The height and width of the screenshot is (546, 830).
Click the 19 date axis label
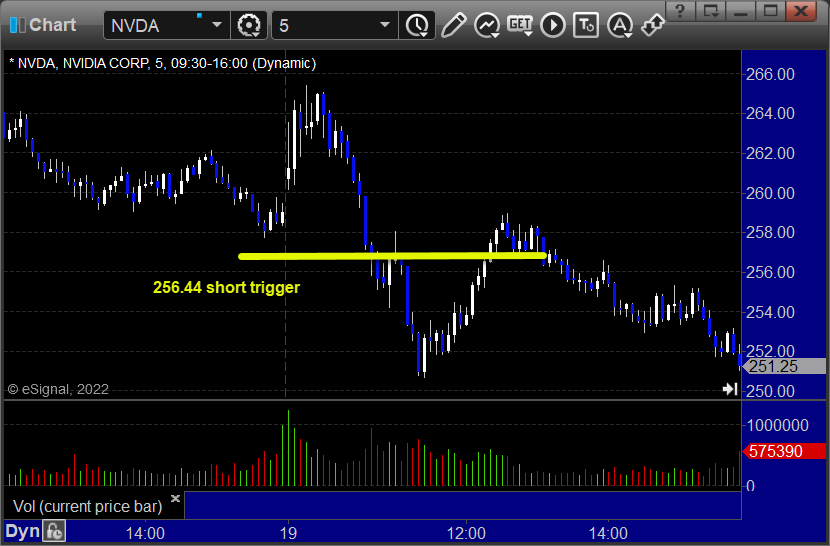[288, 533]
